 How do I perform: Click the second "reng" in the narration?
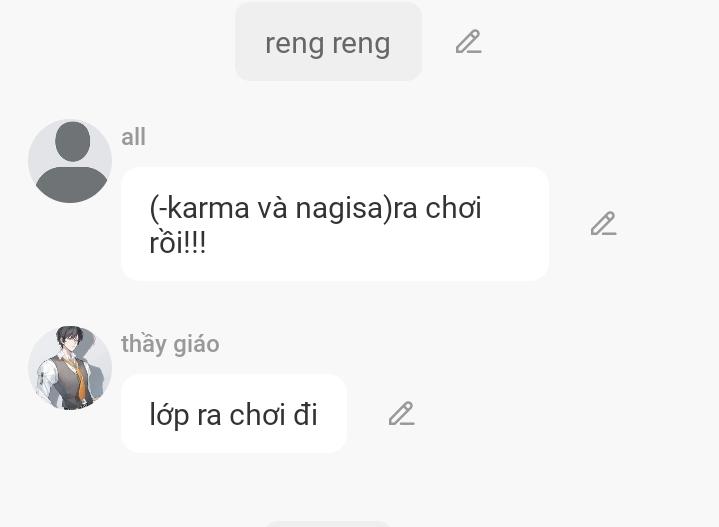pos(361,44)
